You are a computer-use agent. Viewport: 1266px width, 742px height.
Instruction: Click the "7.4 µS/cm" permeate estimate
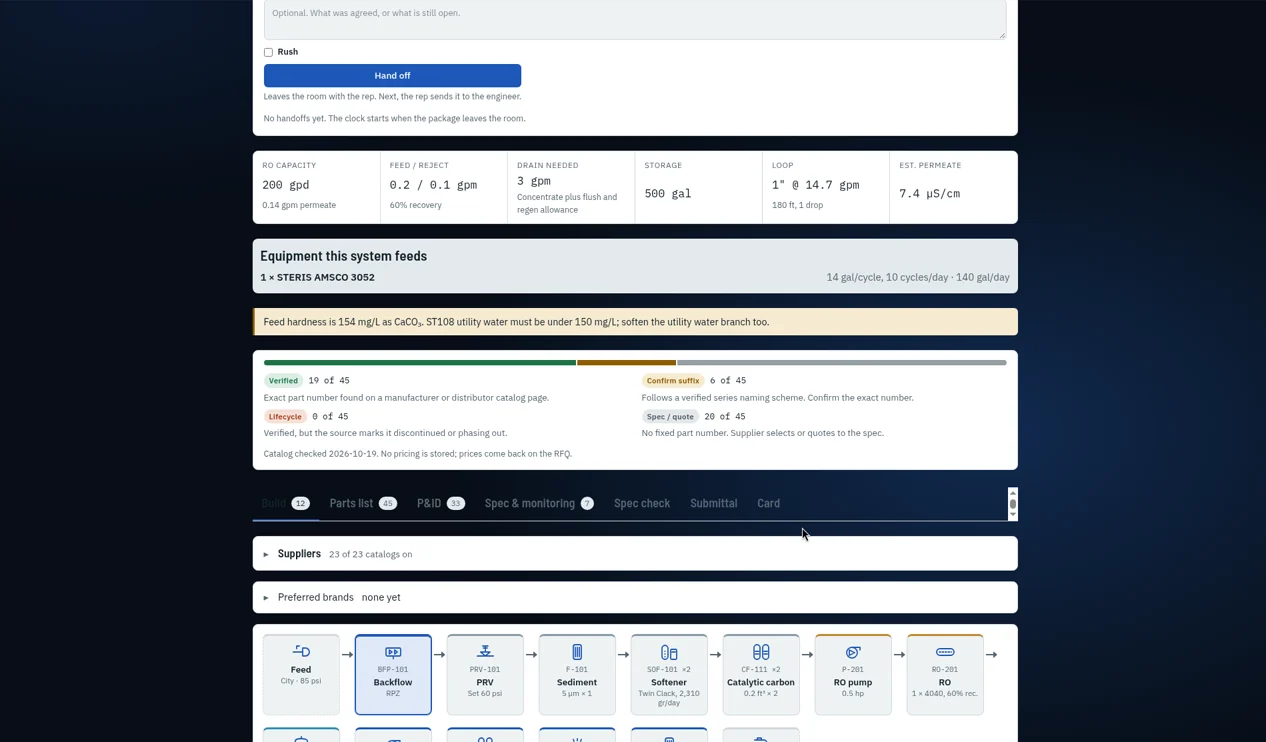point(929,194)
